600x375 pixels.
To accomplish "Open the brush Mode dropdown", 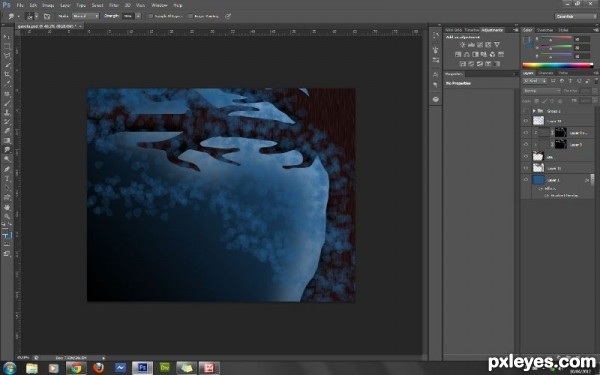I will [85, 16].
